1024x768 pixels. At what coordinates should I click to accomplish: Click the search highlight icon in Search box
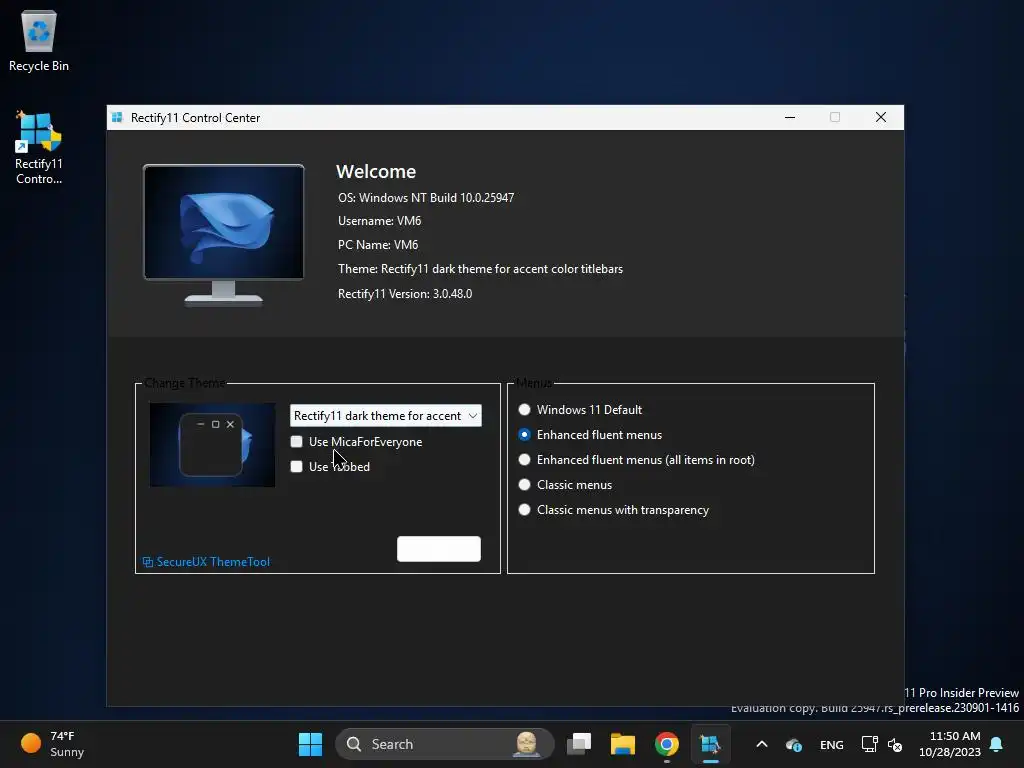(526, 744)
